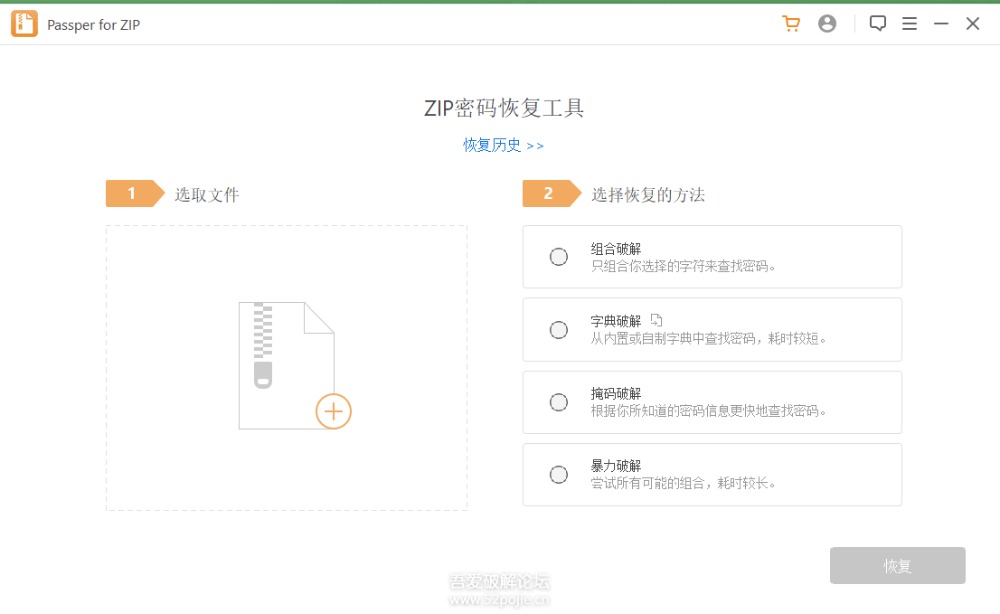Select the 字典破解 radio button
The height and width of the screenshot is (614, 1000).
tap(559, 330)
